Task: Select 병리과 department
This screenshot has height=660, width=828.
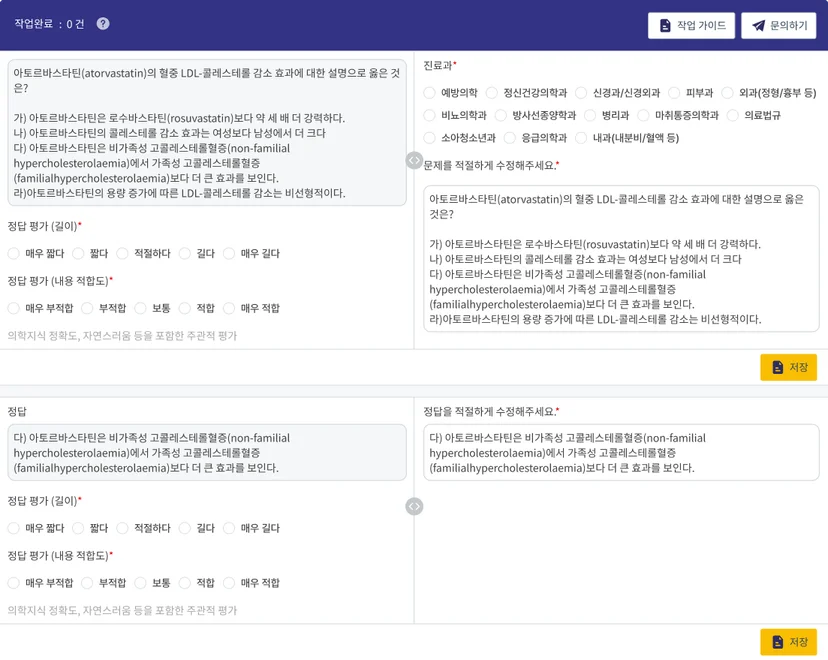Action: [x=590, y=115]
